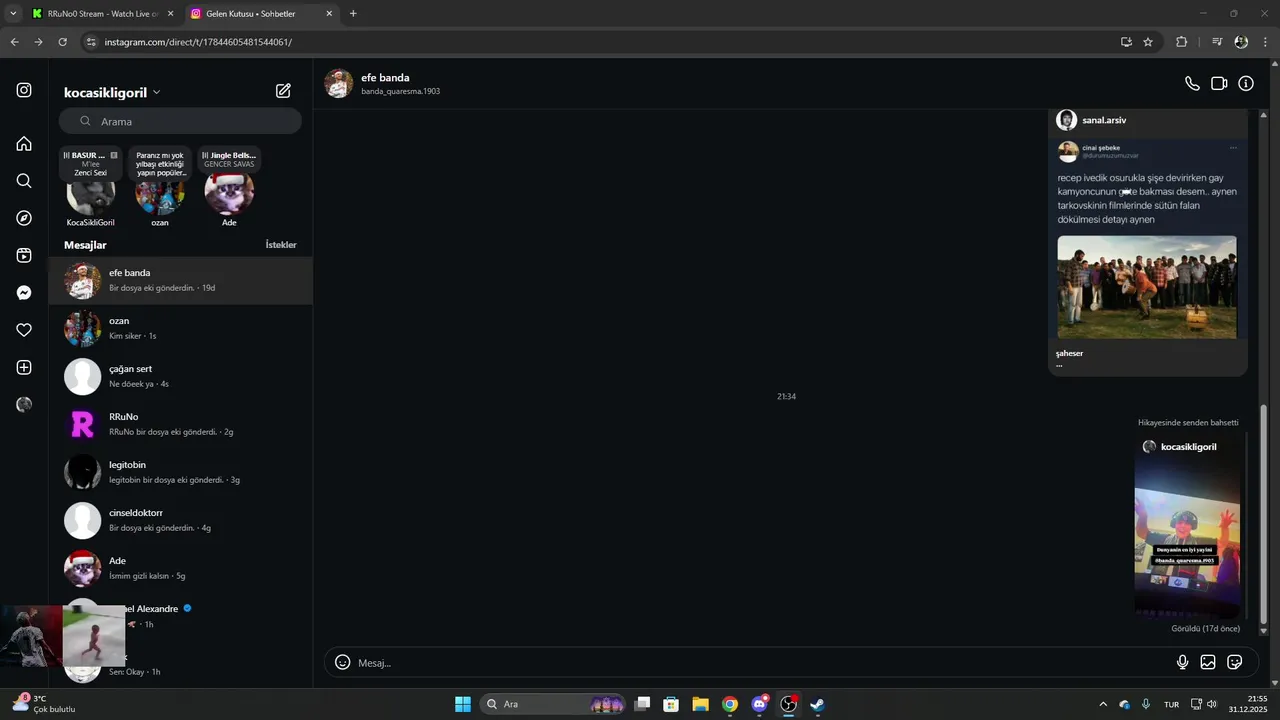Viewport: 1280px width, 720px height.
Task: Open ozan conversation in message list
Action: [x=180, y=328]
